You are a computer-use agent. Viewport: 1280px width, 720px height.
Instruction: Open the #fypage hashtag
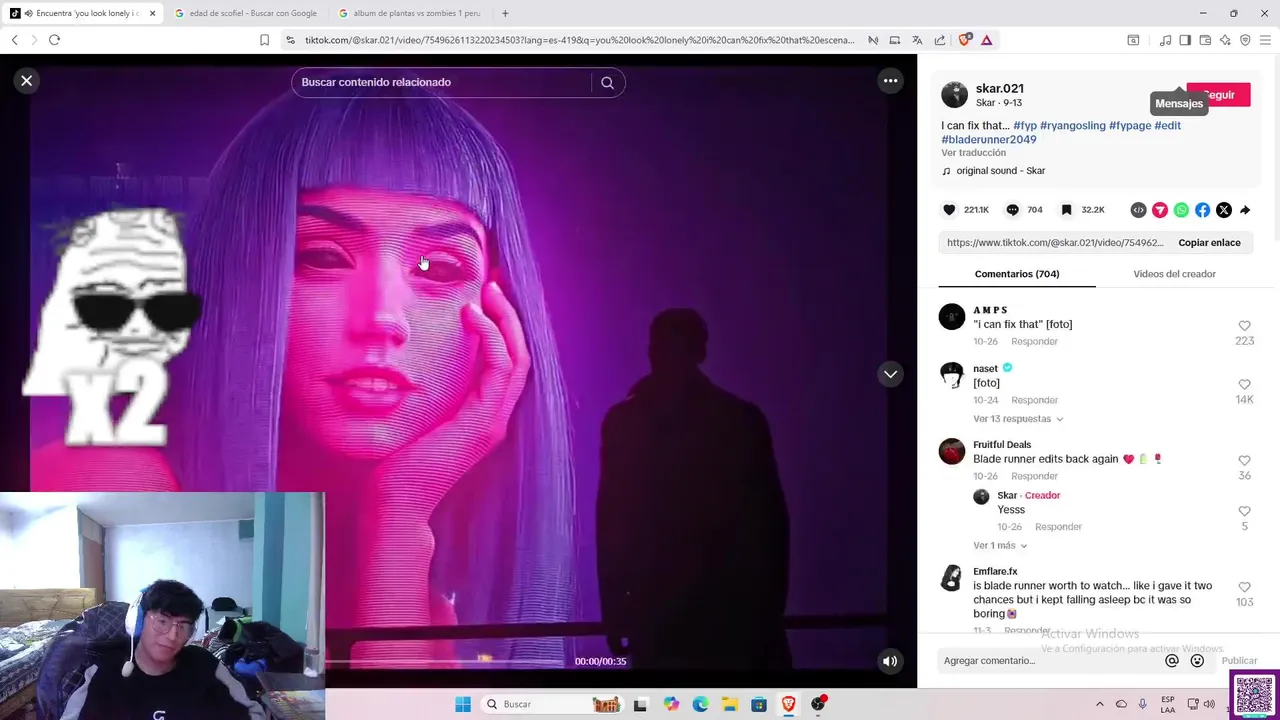[1130, 125]
